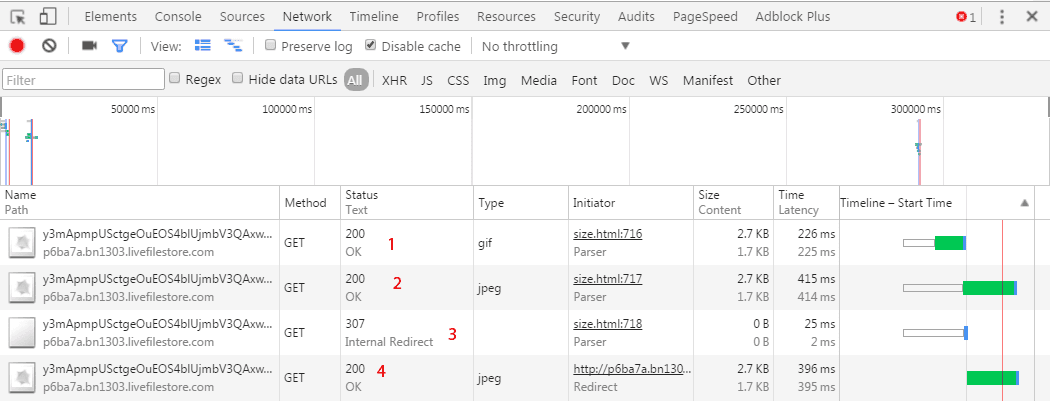Switch to large request rows view
The width and height of the screenshot is (1050, 401).
click(203, 46)
